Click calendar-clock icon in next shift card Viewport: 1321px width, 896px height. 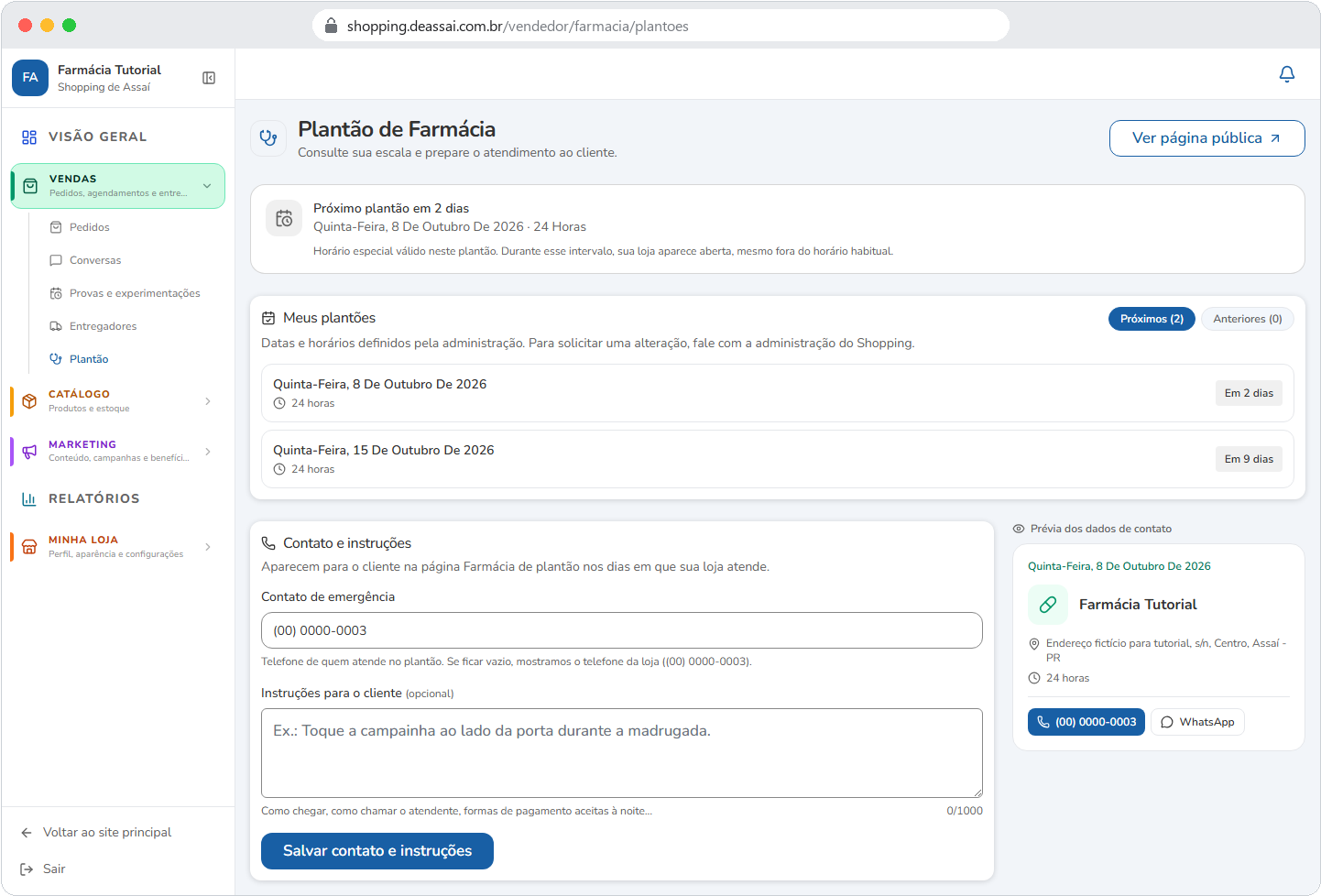(284, 219)
